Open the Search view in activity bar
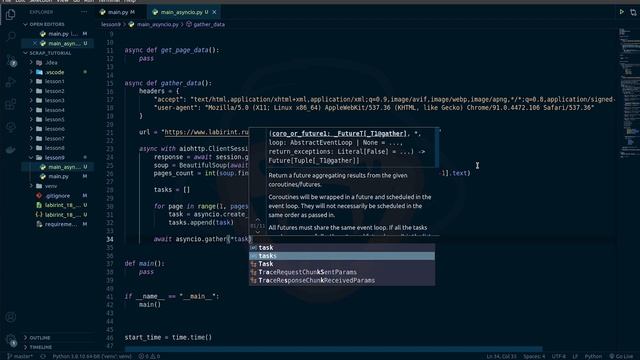The height and width of the screenshot is (360, 640). click(11, 37)
